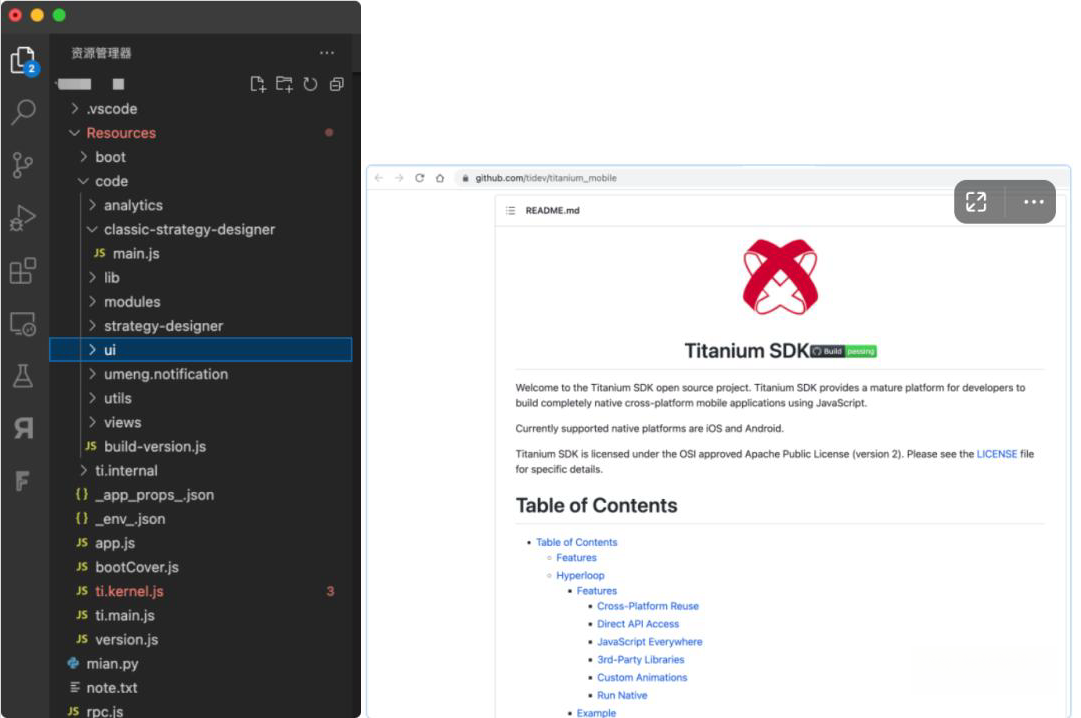The image size is (1081, 718).
Task: Click the Hyperloop link
Action: tap(580, 575)
